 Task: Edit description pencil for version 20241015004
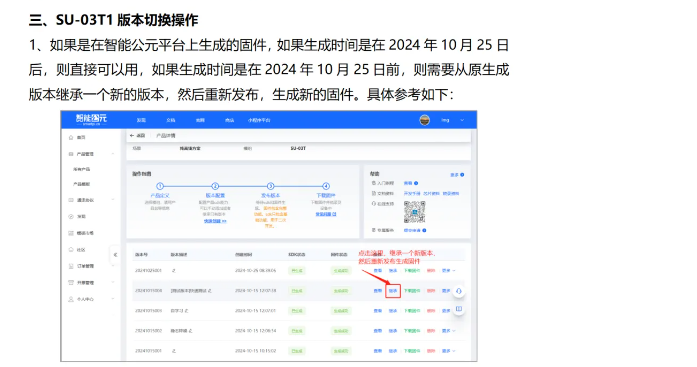[209, 291]
